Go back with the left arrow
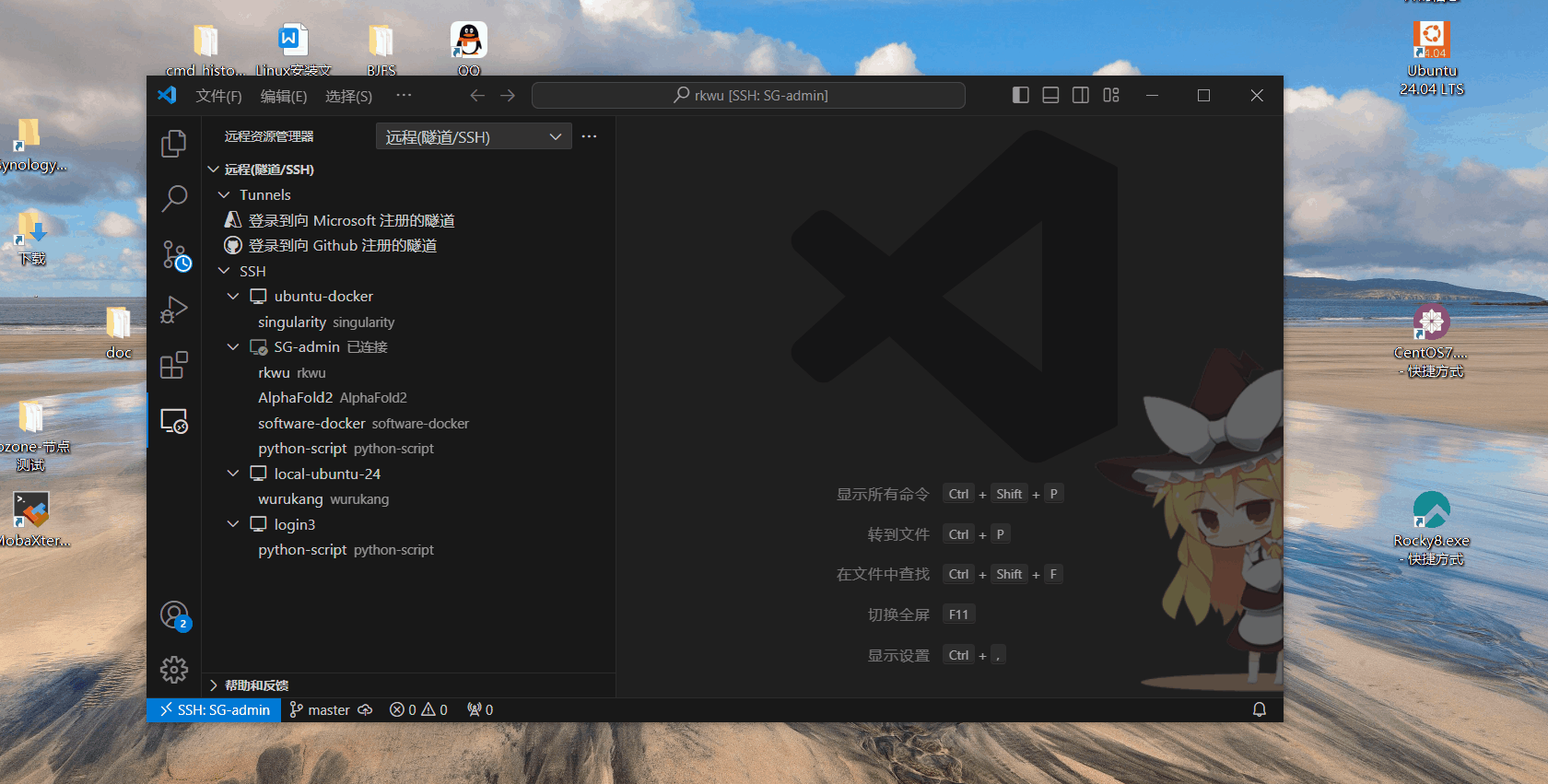This screenshot has width=1548, height=784. [477, 95]
